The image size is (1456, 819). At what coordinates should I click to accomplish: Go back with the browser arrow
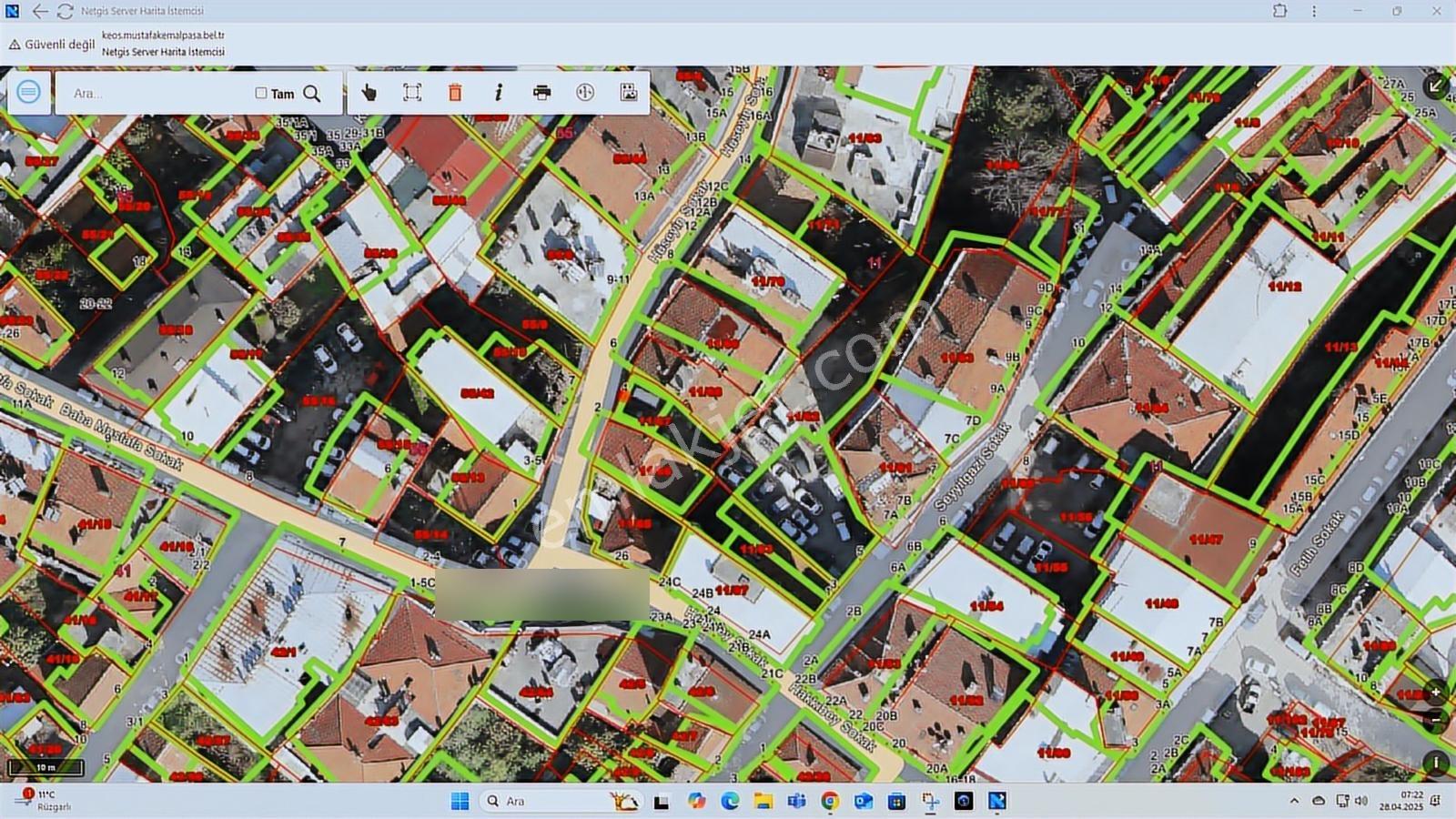[40, 11]
